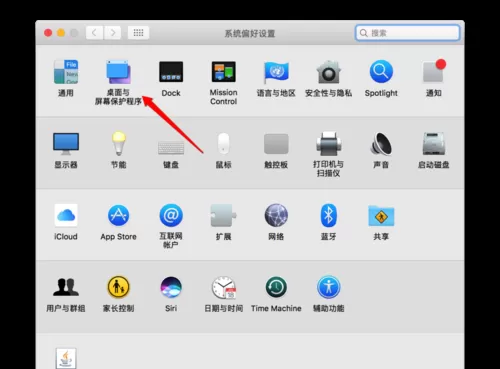This screenshot has width=500, height=369.
Task: Open Mission Control preferences
Action: pos(224,72)
